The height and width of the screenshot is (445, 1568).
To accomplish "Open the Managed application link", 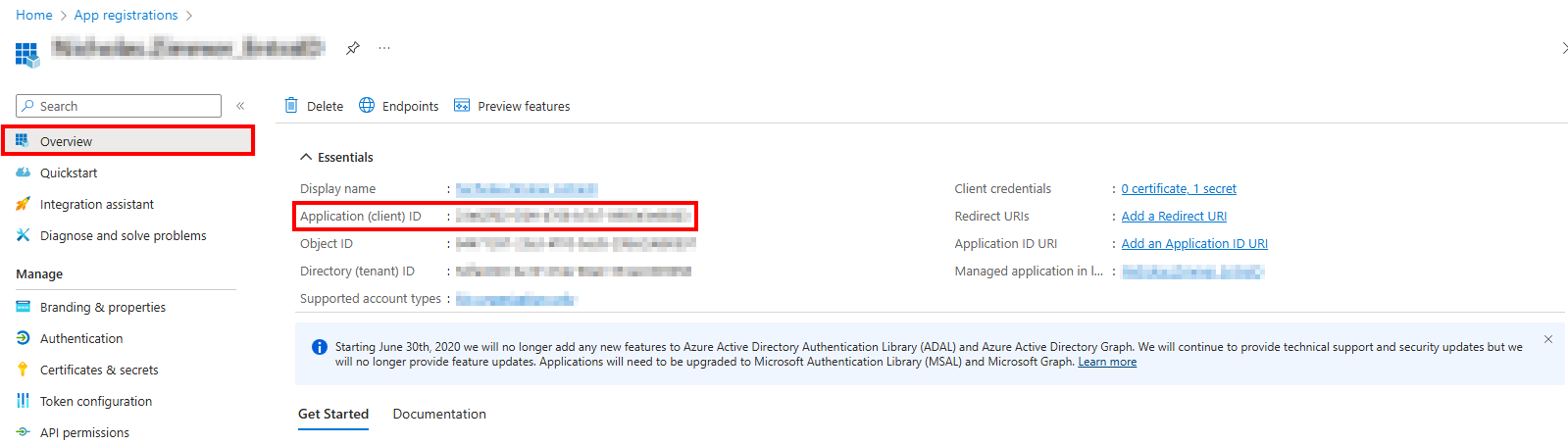I will pyautogui.click(x=1192, y=272).
